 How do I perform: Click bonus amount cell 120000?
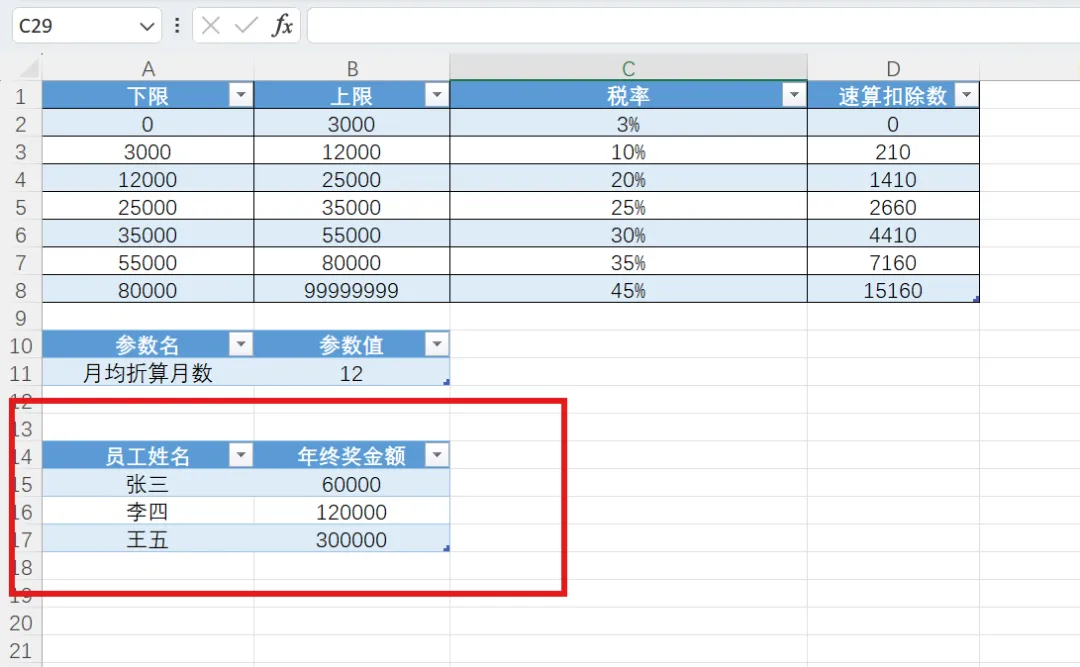(x=351, y=511)
